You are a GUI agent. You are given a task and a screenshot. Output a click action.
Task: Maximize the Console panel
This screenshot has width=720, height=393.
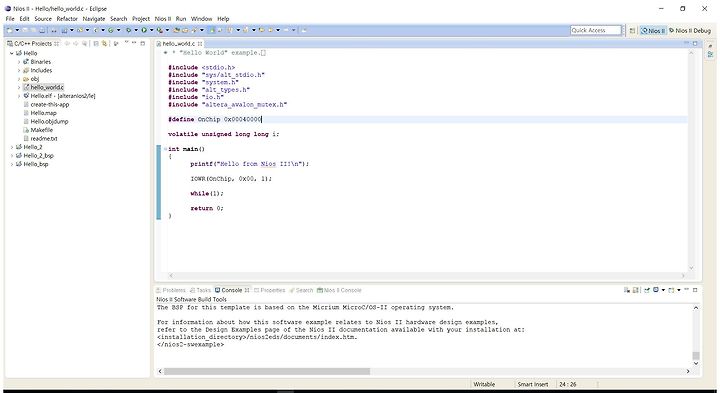(x=695, y=290)
